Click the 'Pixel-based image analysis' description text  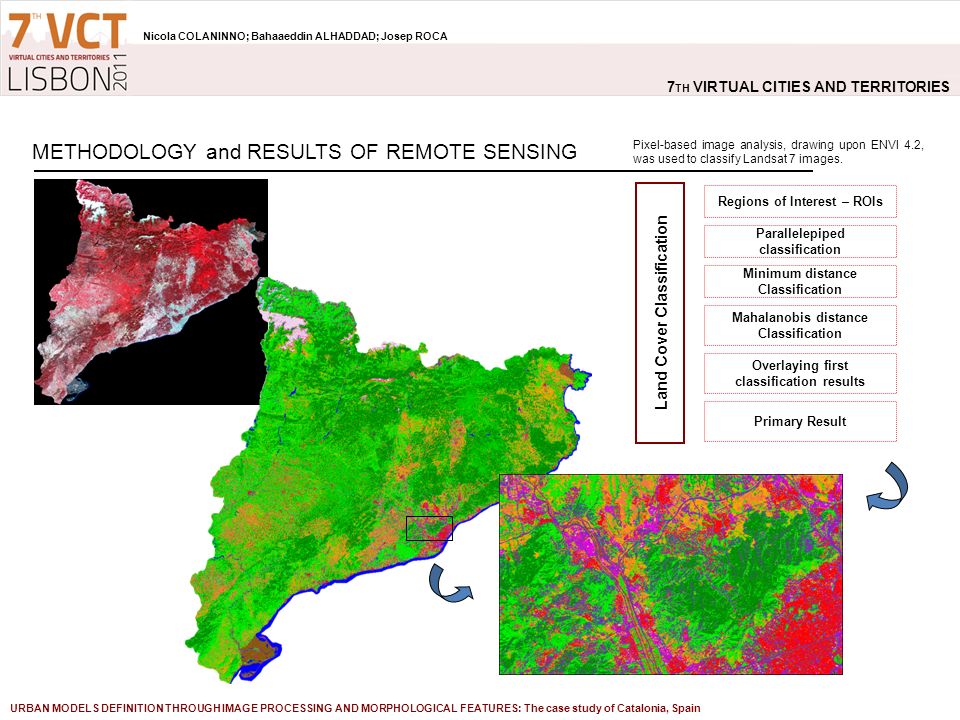778,152
